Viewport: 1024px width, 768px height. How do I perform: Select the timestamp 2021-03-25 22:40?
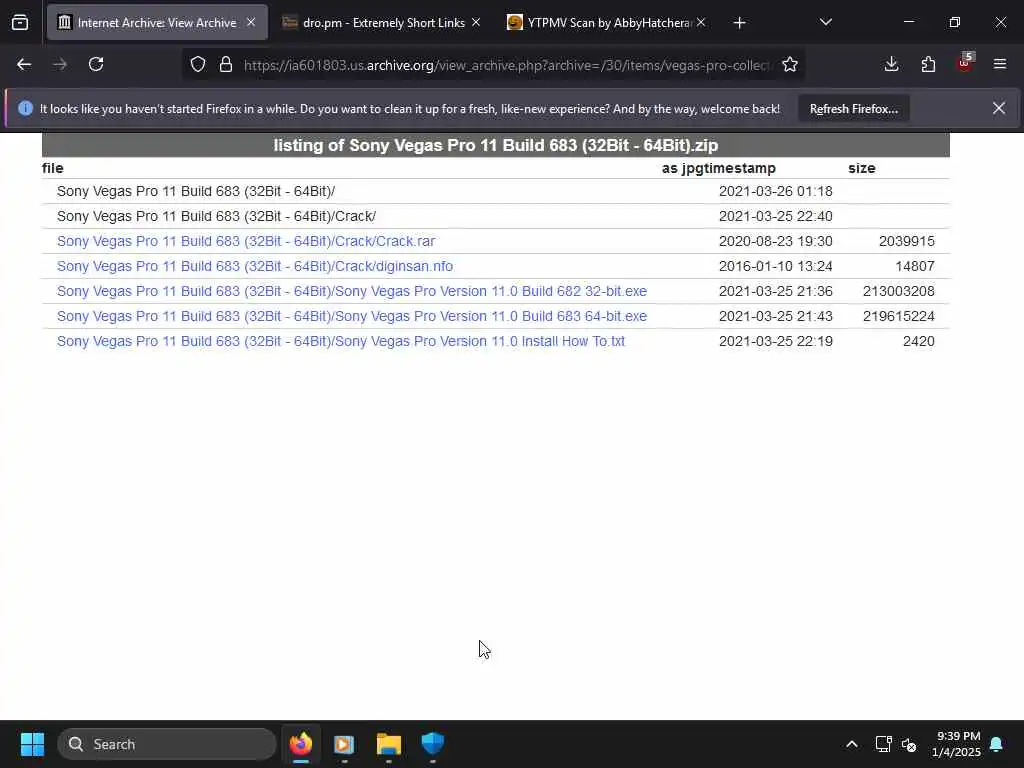pos(775,216)
